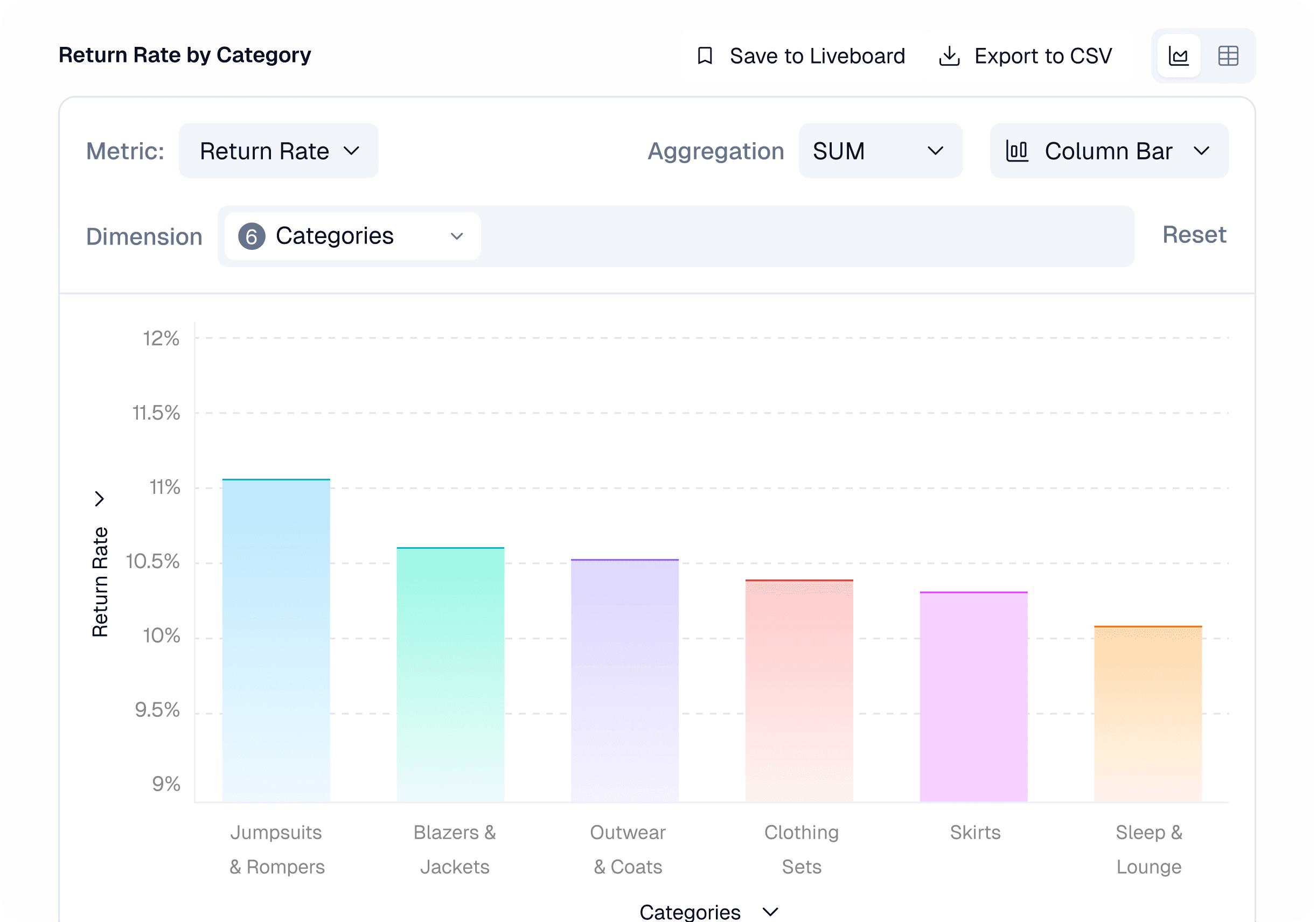Viewport: 1316px width, 922px height.
Task: Click the Jumpsuits & Rompers bar
Action: click(x=276, y=640)
